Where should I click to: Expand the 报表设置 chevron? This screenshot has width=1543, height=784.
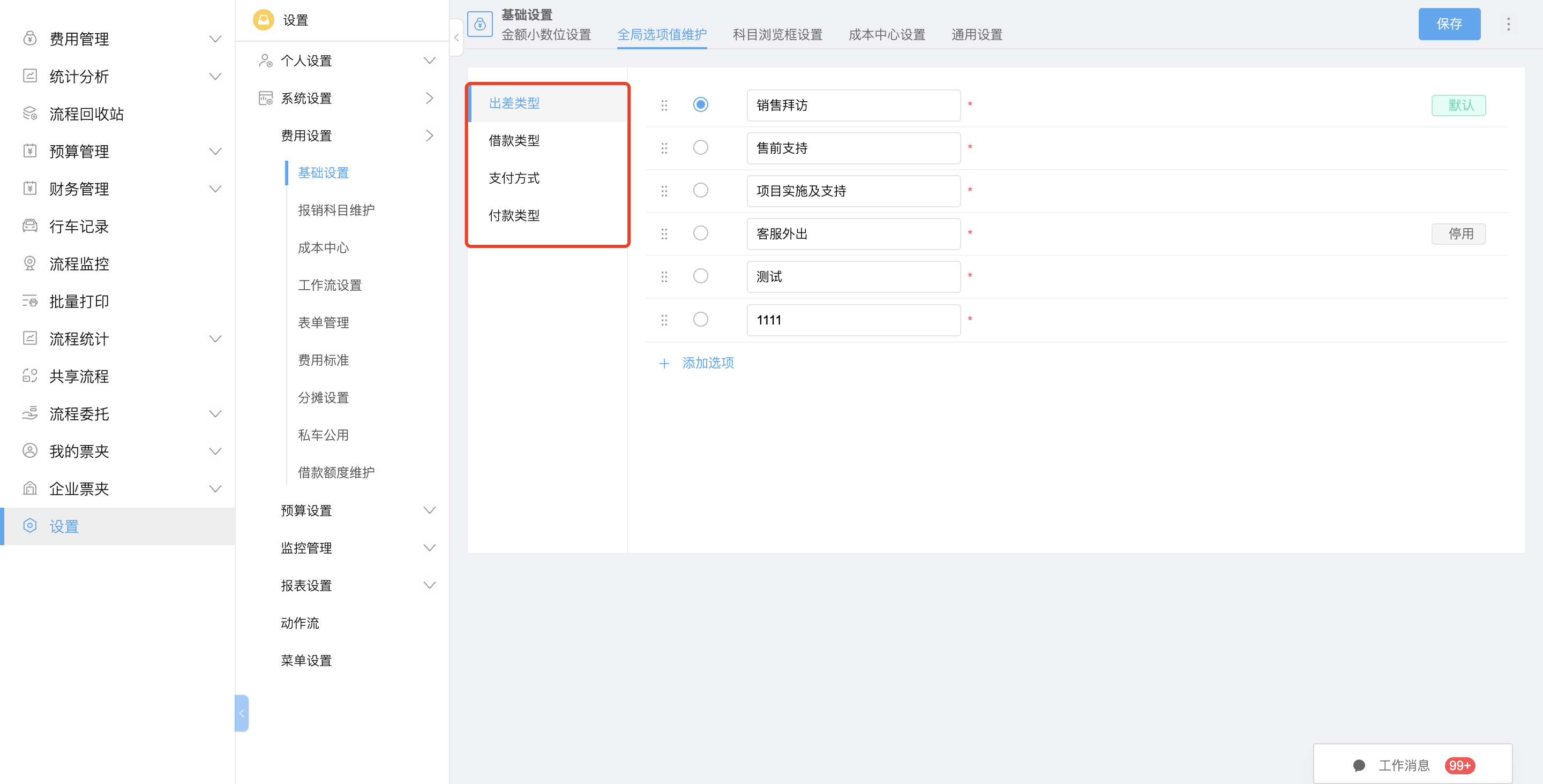pos(430,585)
